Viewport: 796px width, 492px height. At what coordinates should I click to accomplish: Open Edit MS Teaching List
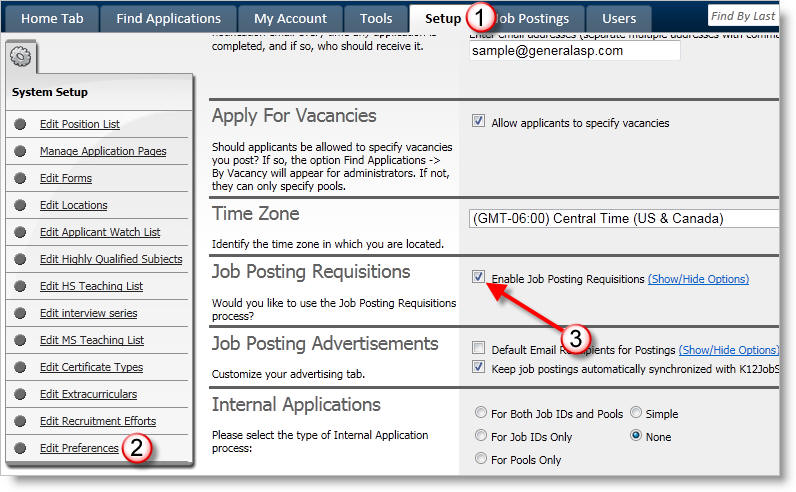tap(92, 340)
